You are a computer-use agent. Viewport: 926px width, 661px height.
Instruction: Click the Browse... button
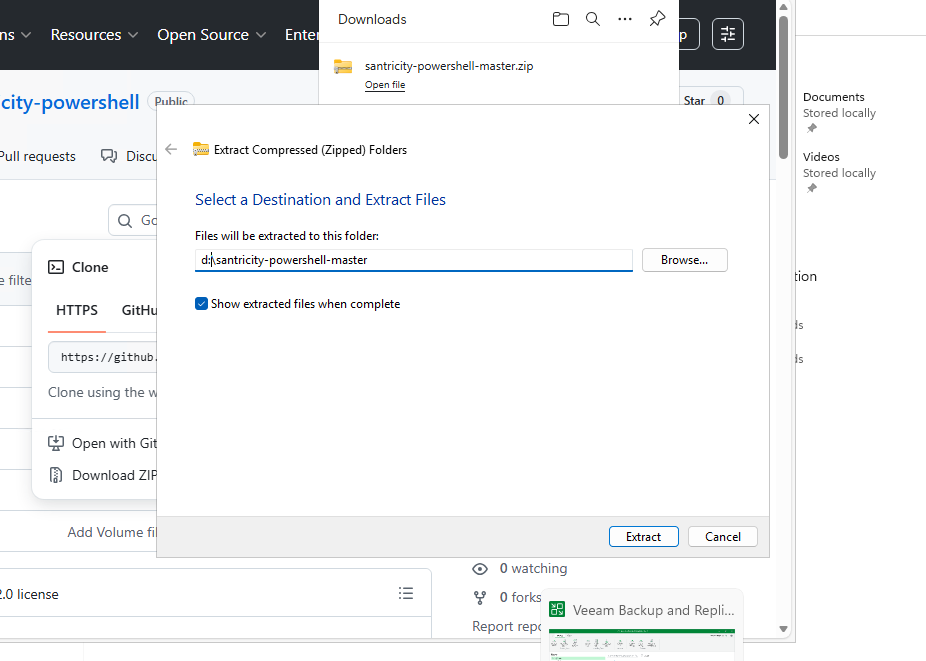tap(684, 260)
